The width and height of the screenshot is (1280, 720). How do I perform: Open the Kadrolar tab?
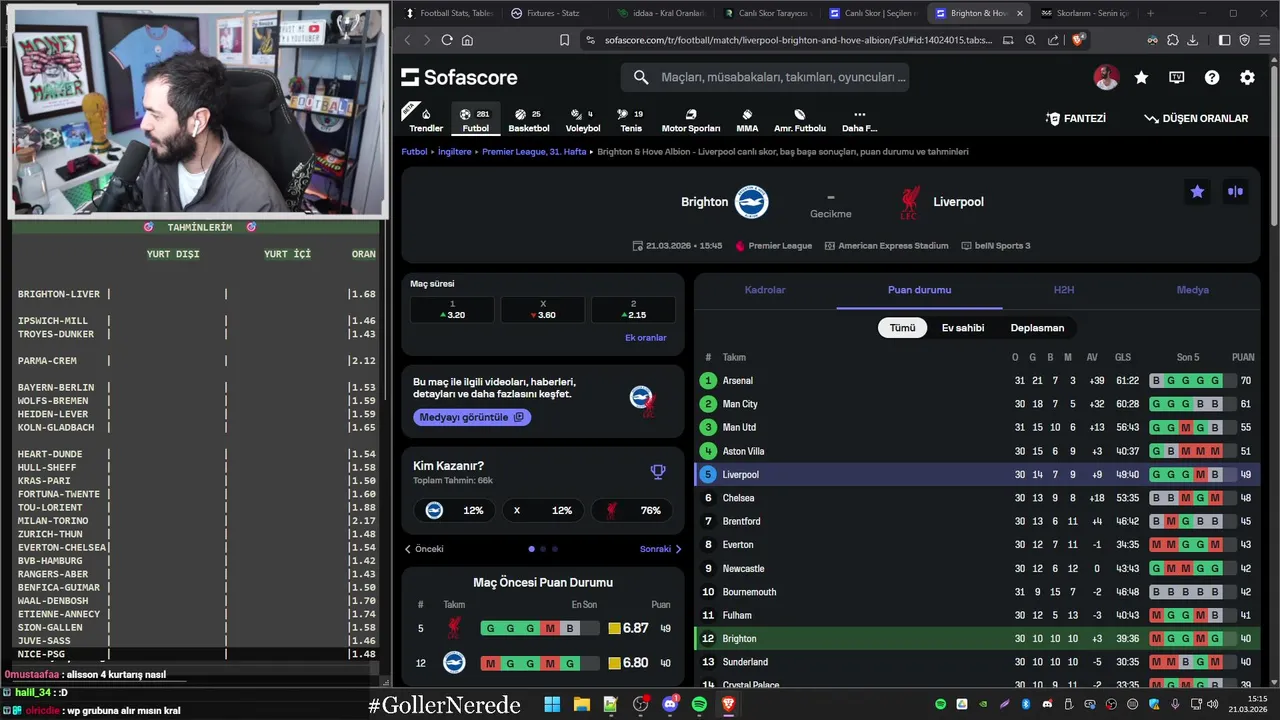765,290
